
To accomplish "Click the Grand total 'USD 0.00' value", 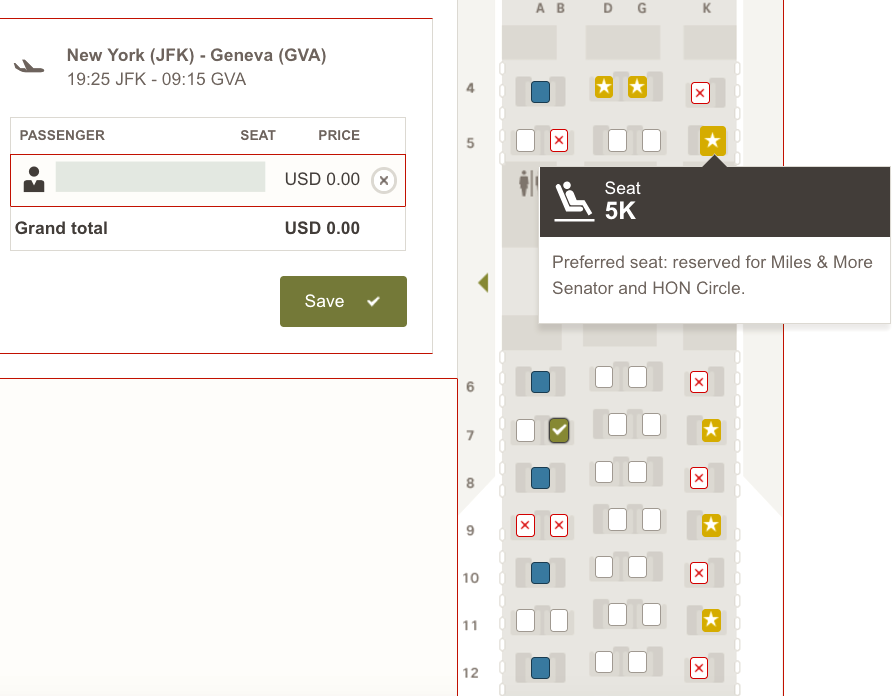I will click(322, 228).
